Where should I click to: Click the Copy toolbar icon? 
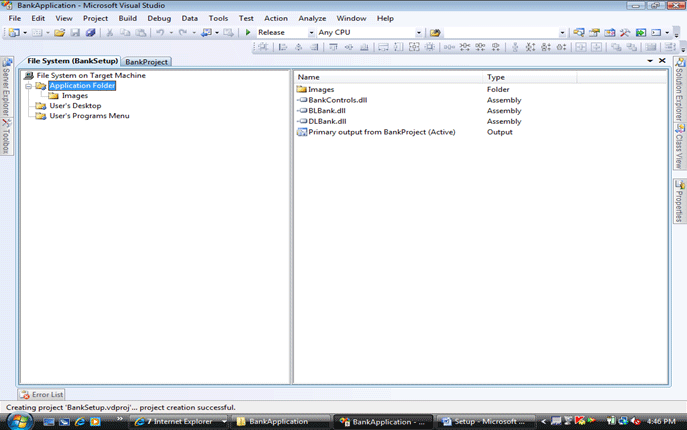tap(125, 32)
